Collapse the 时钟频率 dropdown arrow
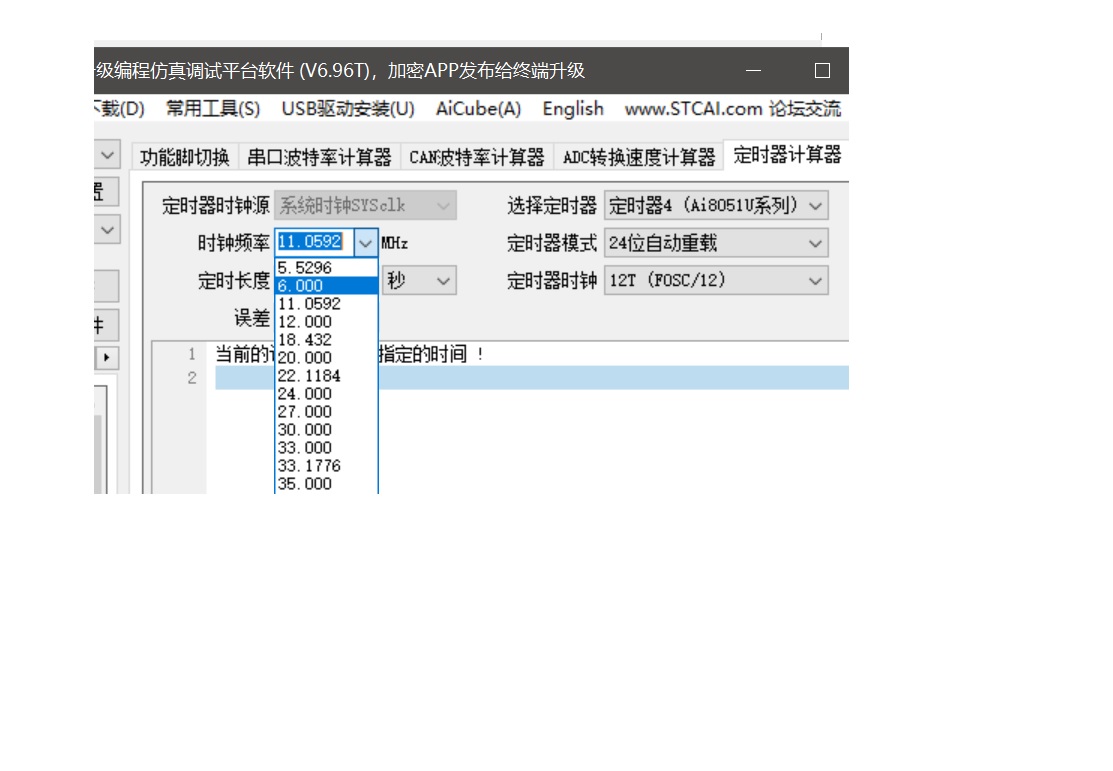 click(365, 242)
